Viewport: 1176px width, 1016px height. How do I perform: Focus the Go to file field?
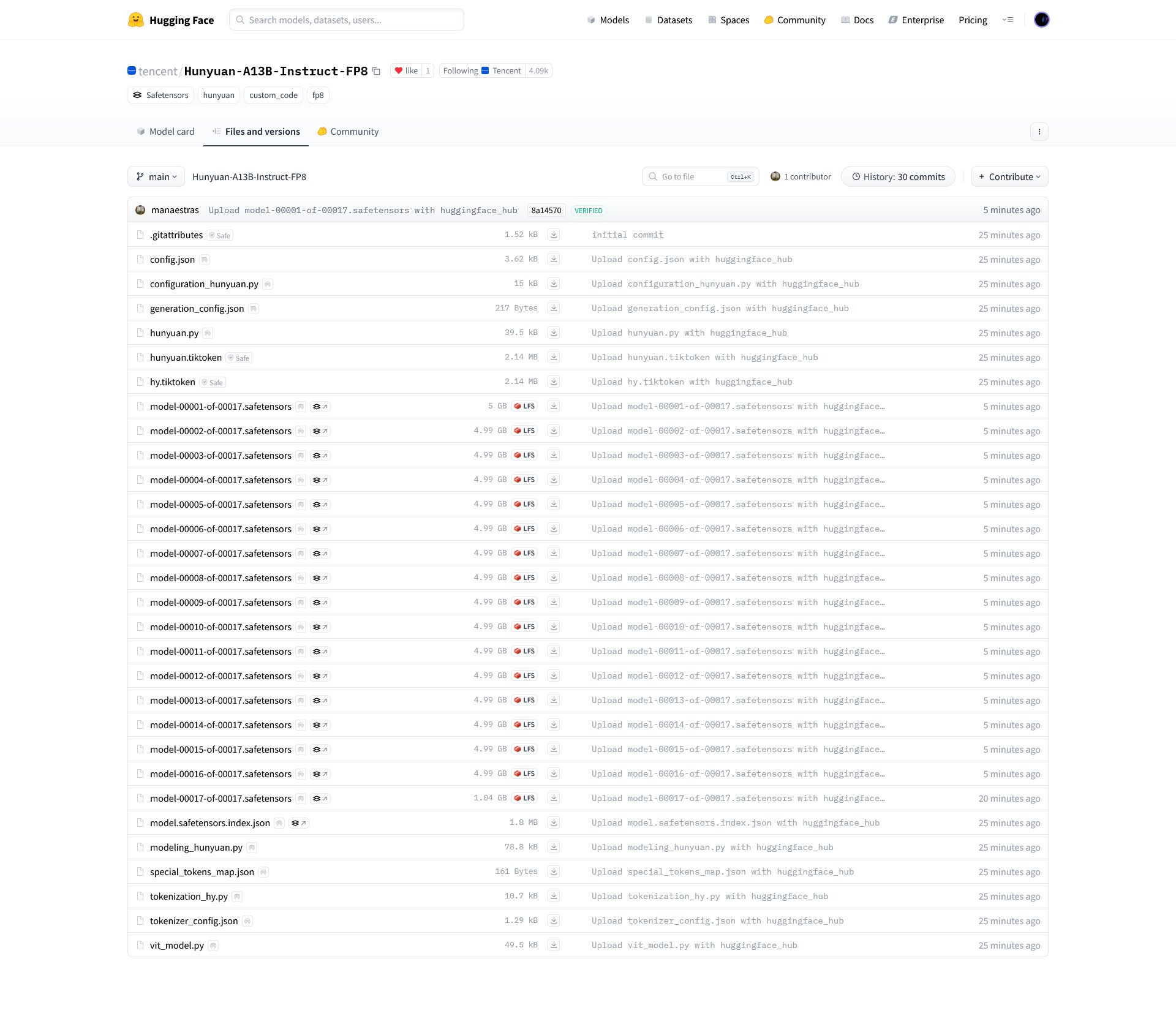(700, 177)
